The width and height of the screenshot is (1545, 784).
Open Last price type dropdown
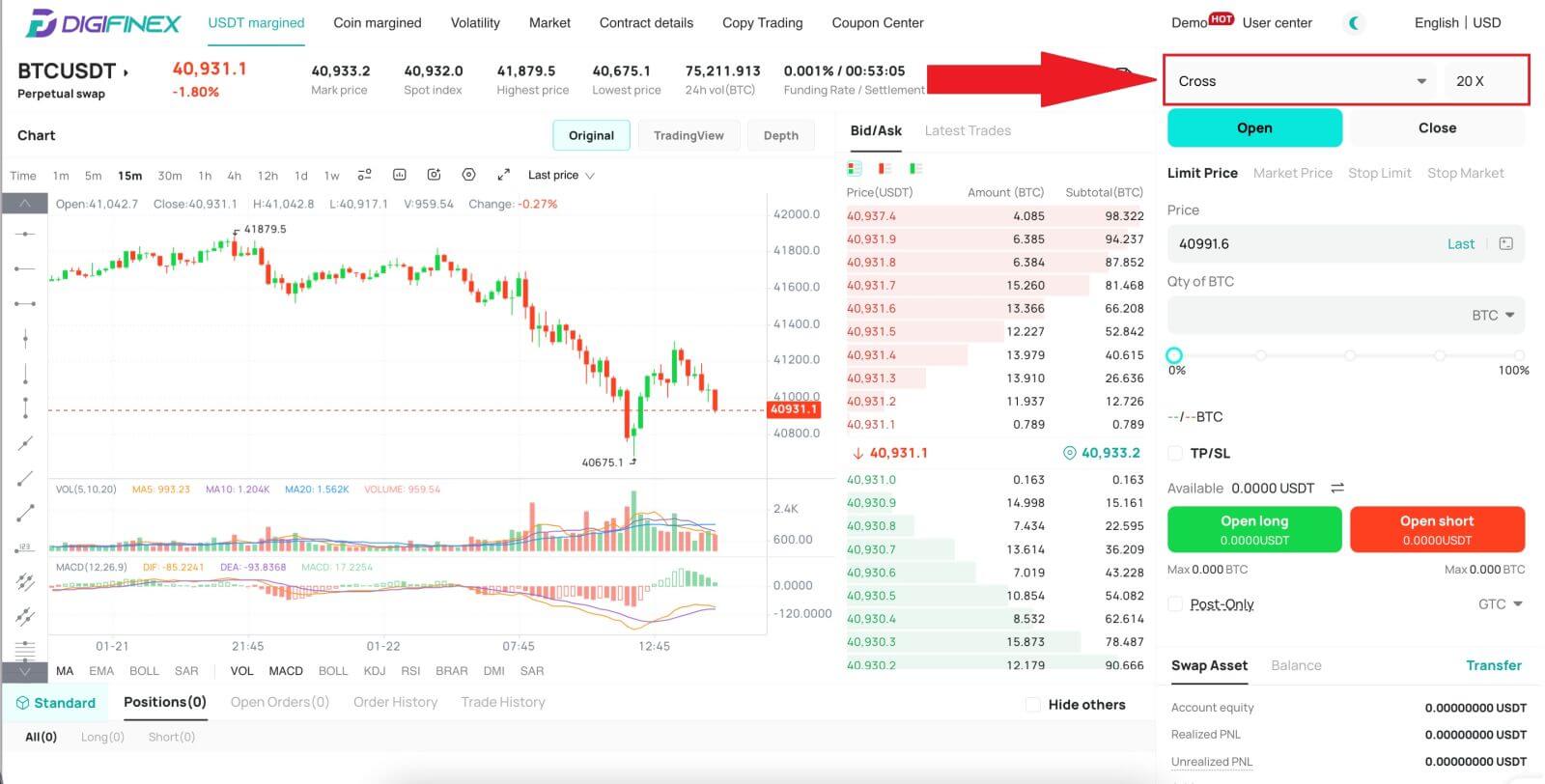561,175
